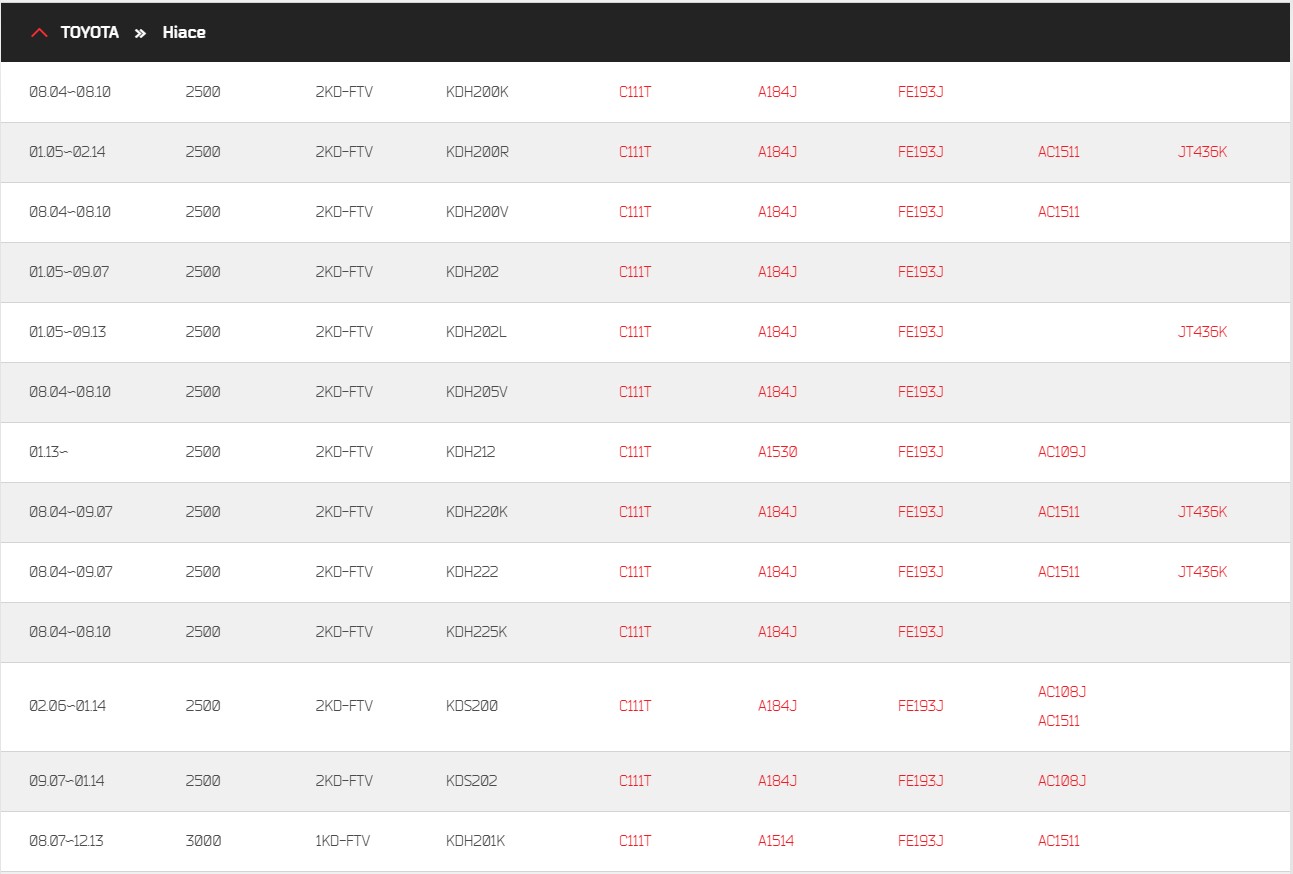Open the AC108J link in the KDS200 row

coord(1062,692)
